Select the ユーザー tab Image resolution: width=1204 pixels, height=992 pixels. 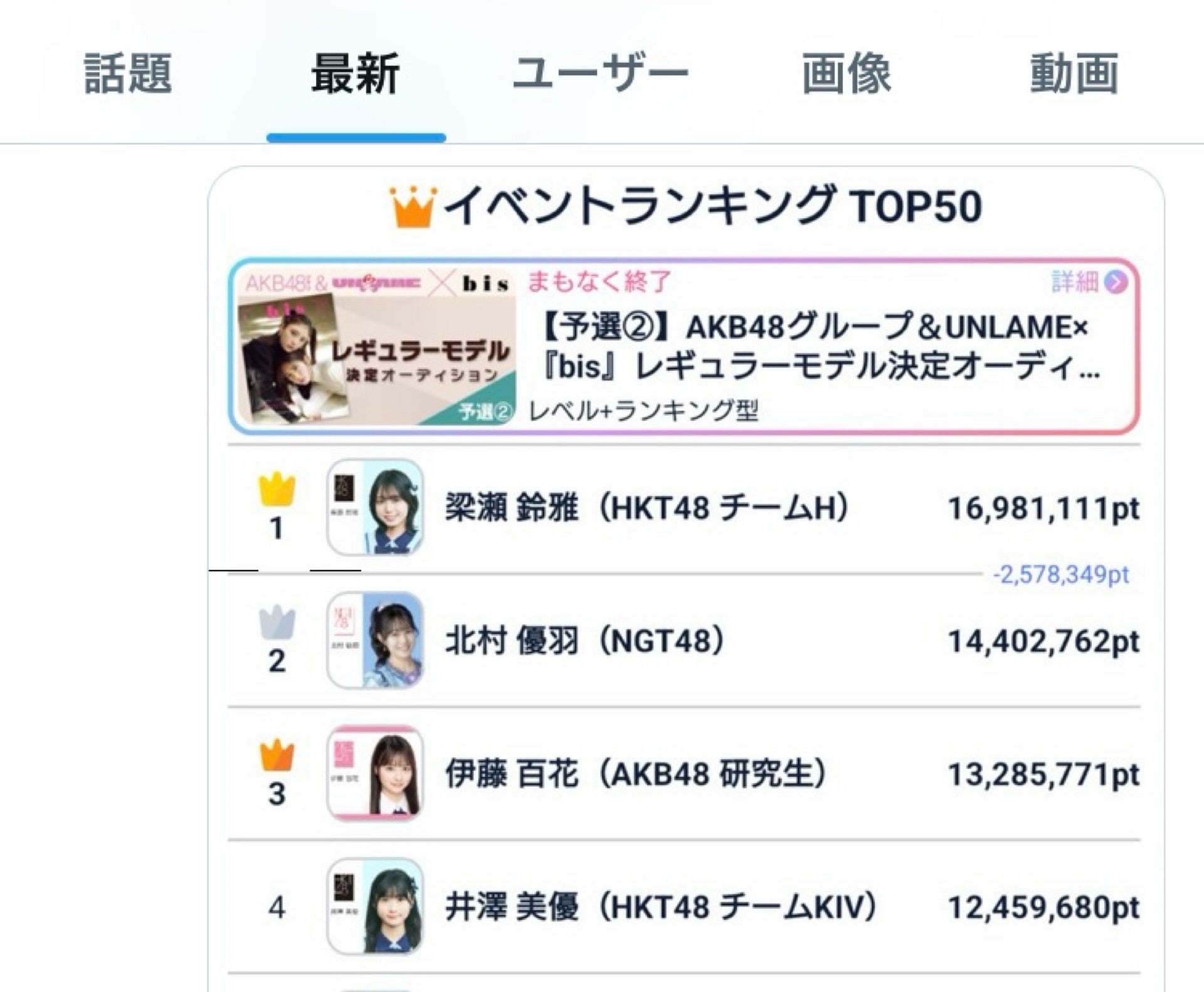click(600, 74)
